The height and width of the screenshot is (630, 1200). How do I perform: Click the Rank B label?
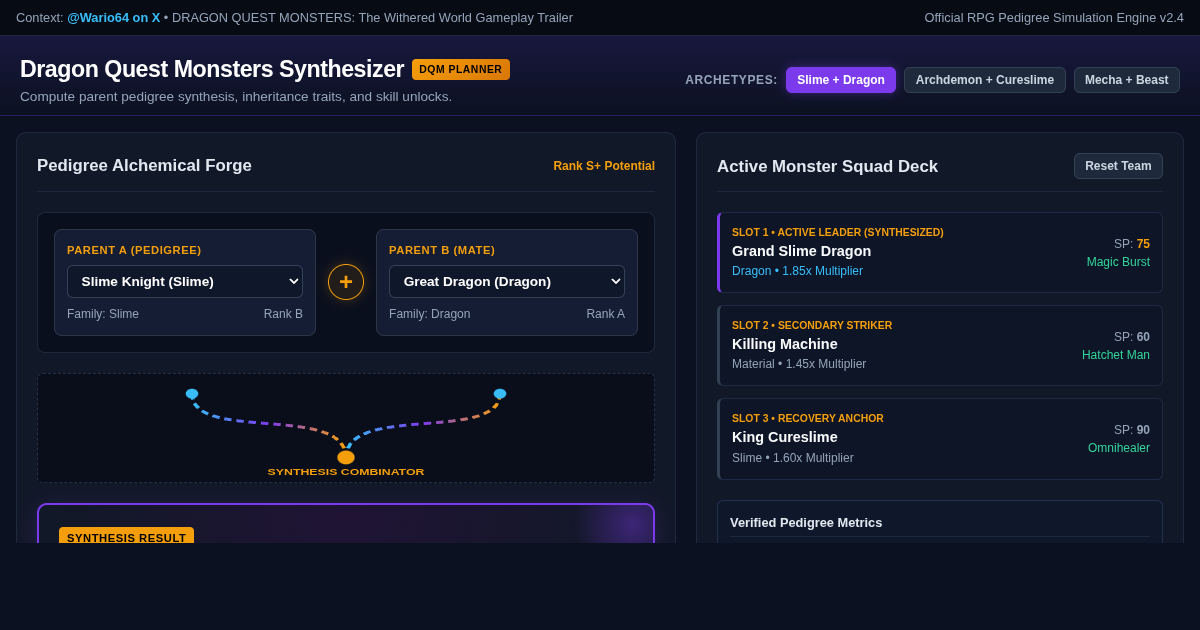[283, 314]
